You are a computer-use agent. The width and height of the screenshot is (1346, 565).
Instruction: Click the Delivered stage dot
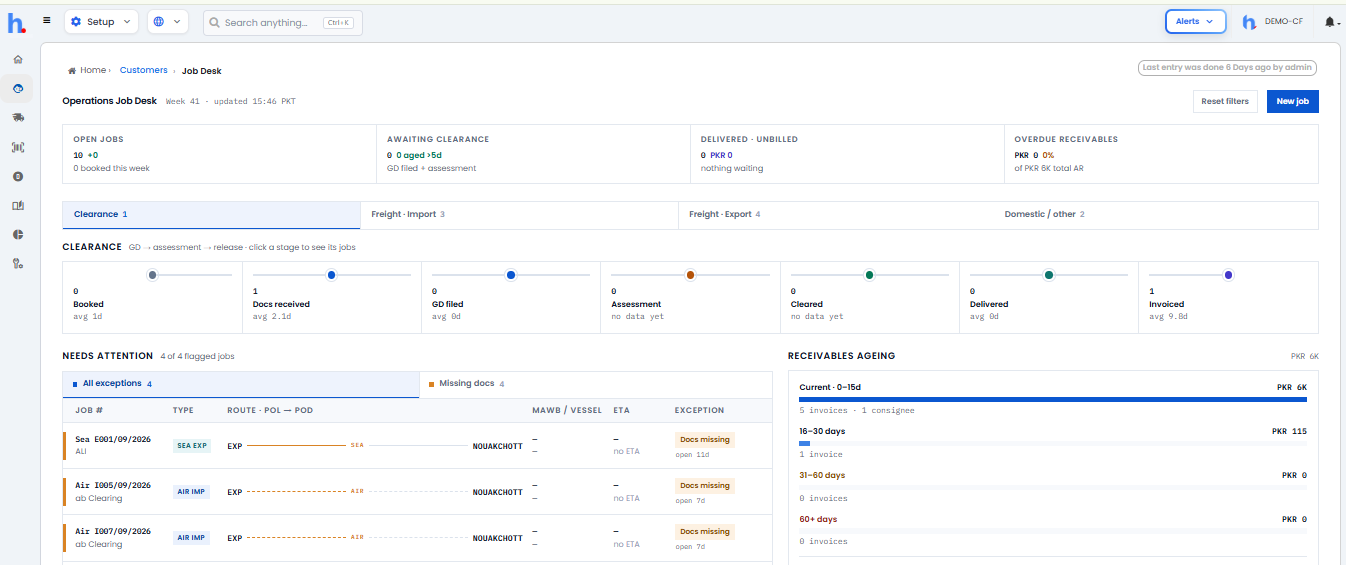pos(1049,275)
